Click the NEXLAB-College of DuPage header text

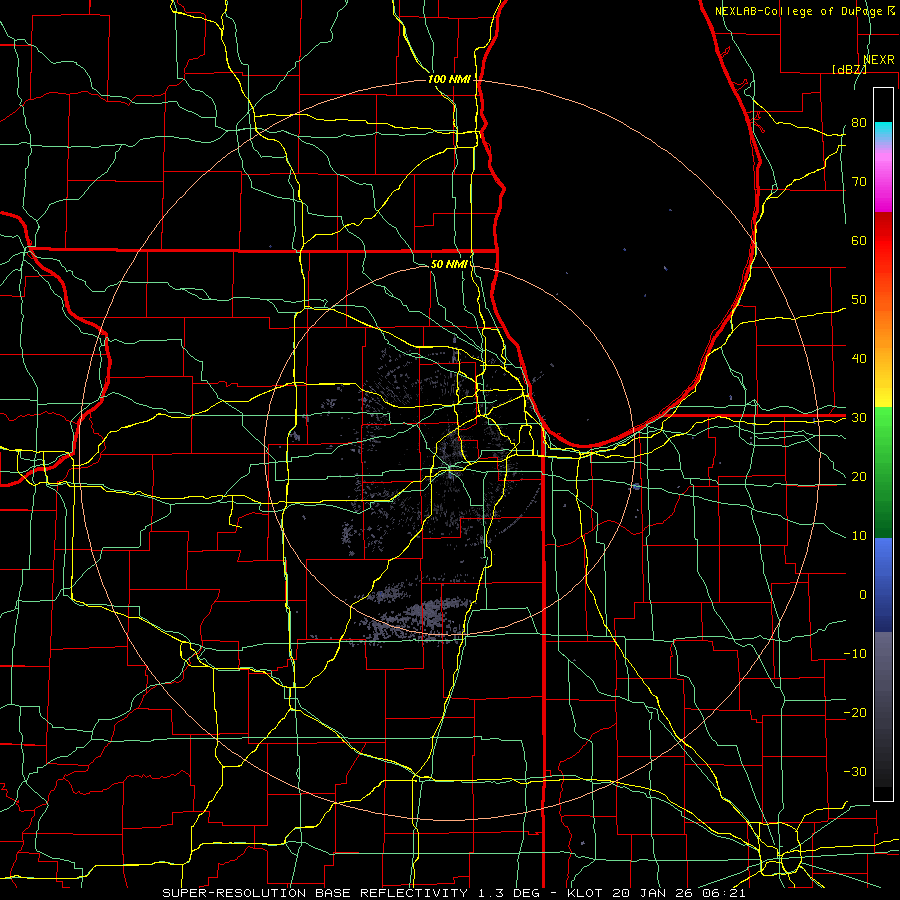click(x=798, y=11)
